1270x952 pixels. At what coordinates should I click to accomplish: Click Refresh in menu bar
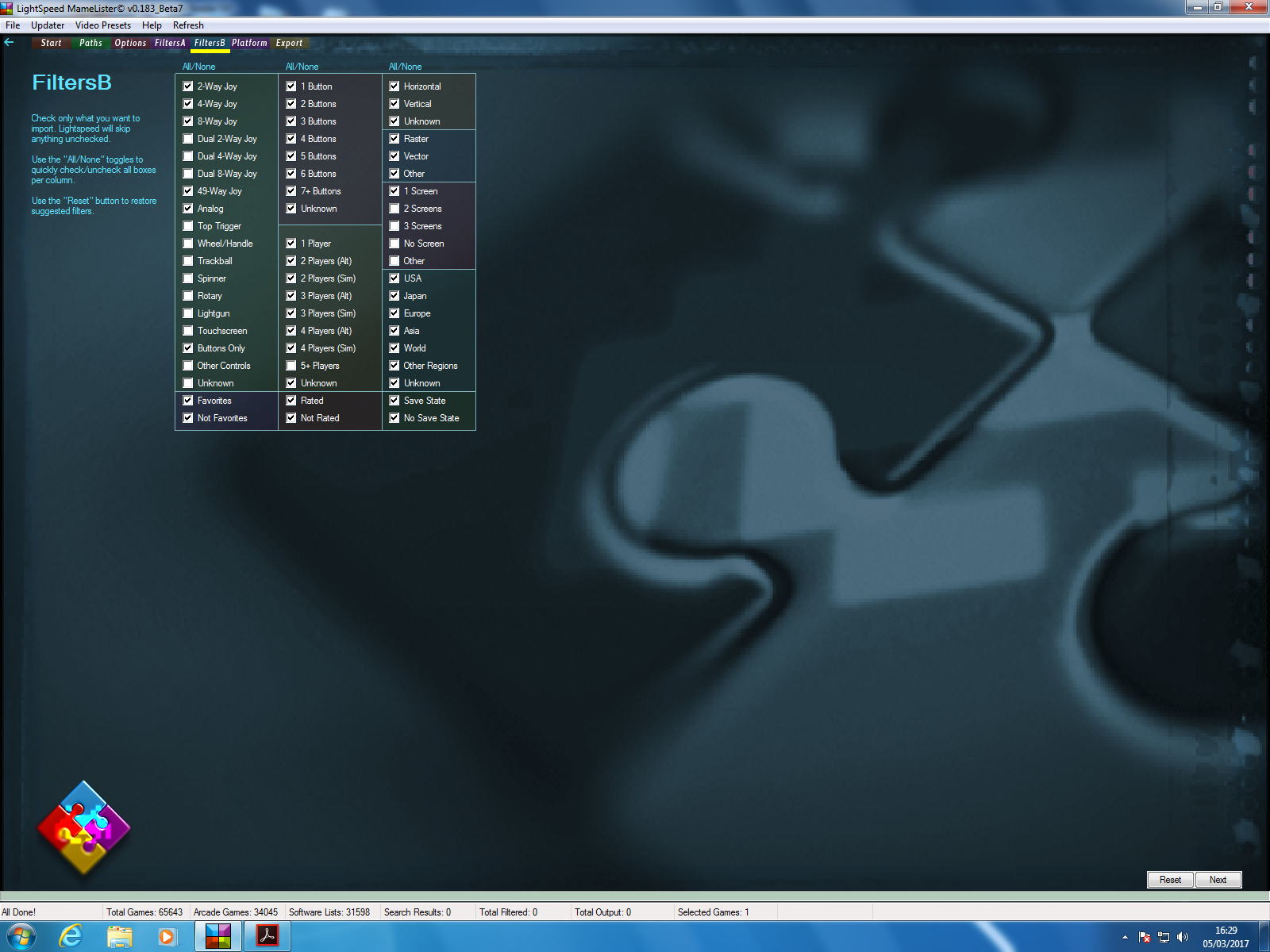point(188,25)
